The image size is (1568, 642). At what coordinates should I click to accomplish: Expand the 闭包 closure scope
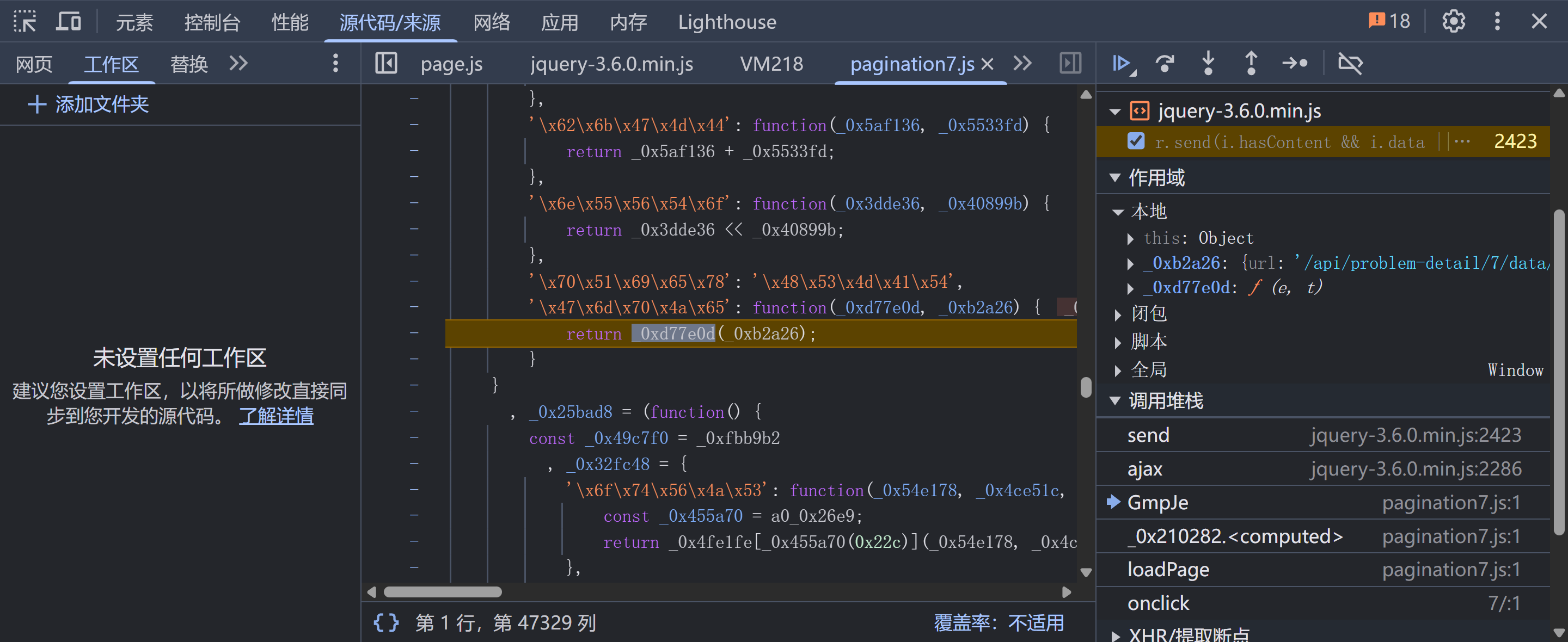(x=1118, y=314)
